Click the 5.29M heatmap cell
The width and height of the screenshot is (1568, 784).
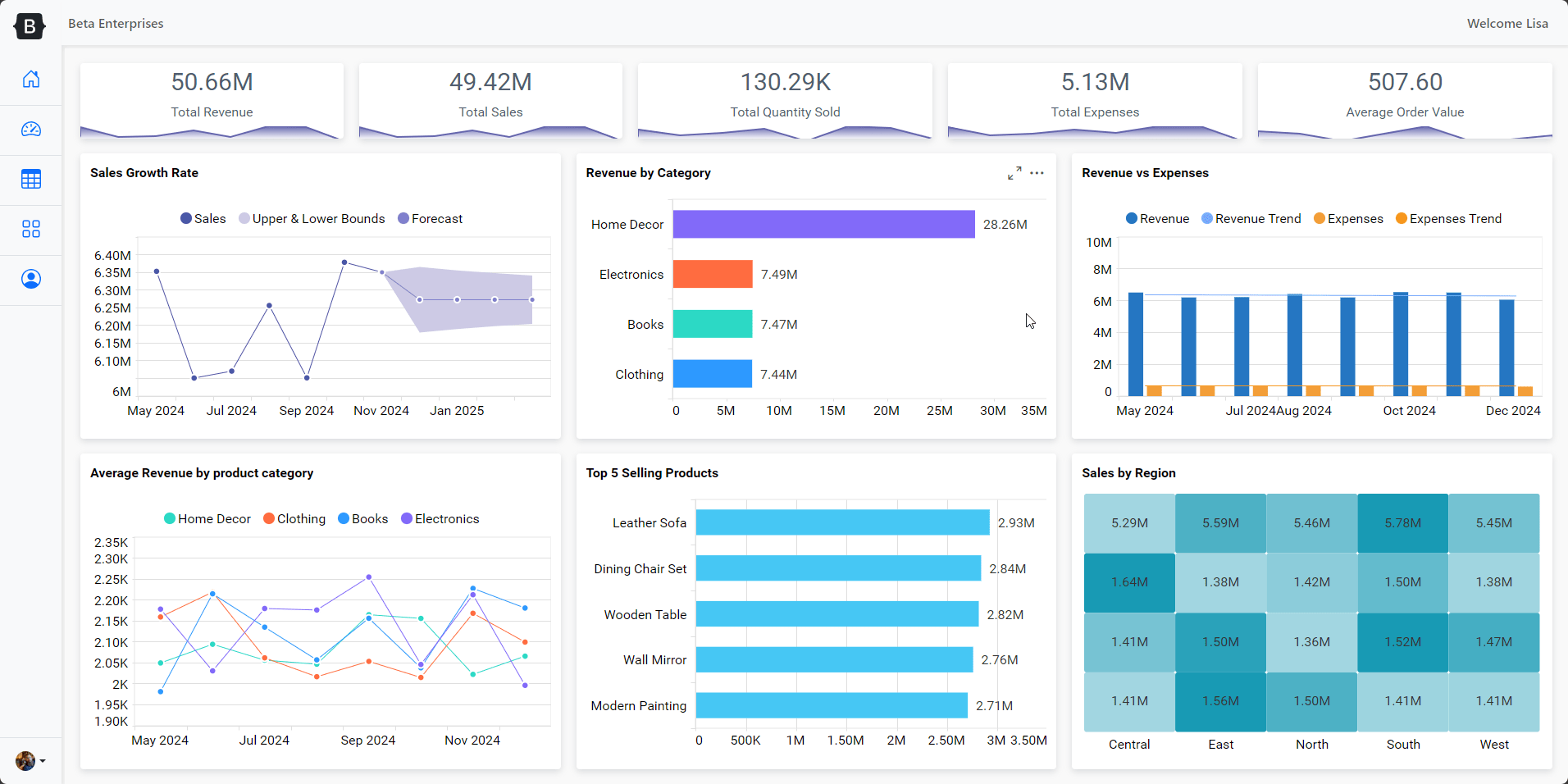[1129, 523]
